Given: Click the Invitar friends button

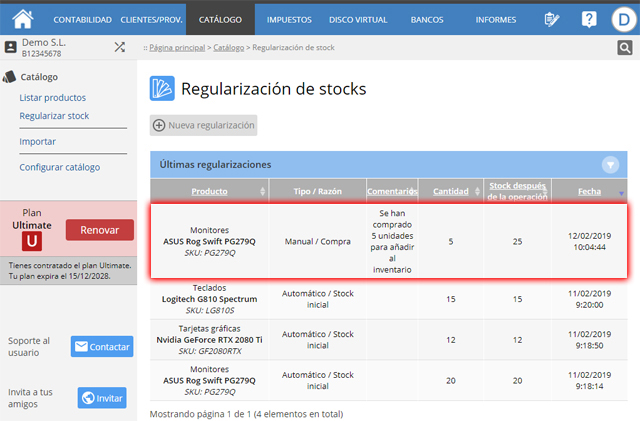Looking at the screenshot, I should click(x=102, y=398).
